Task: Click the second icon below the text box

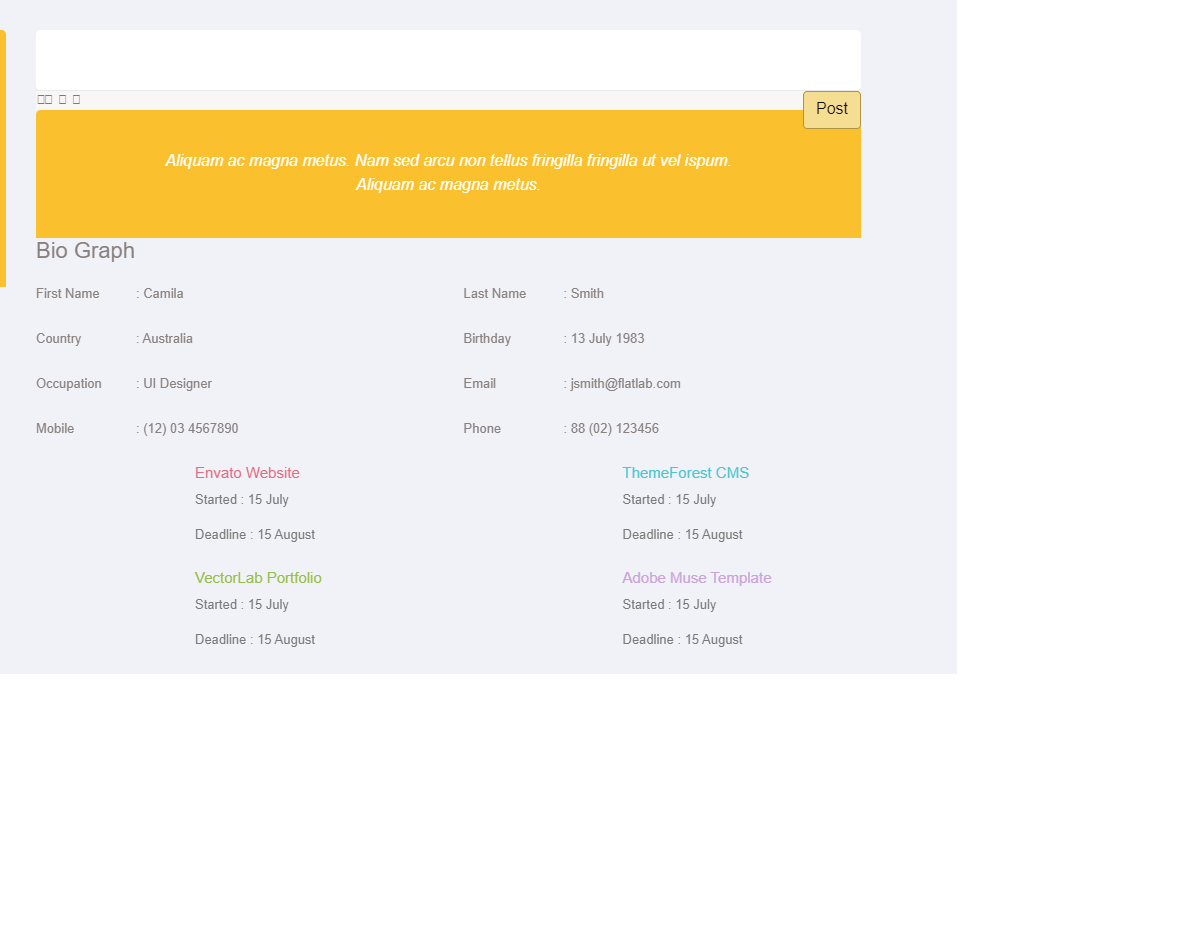Action: point(48,99)
